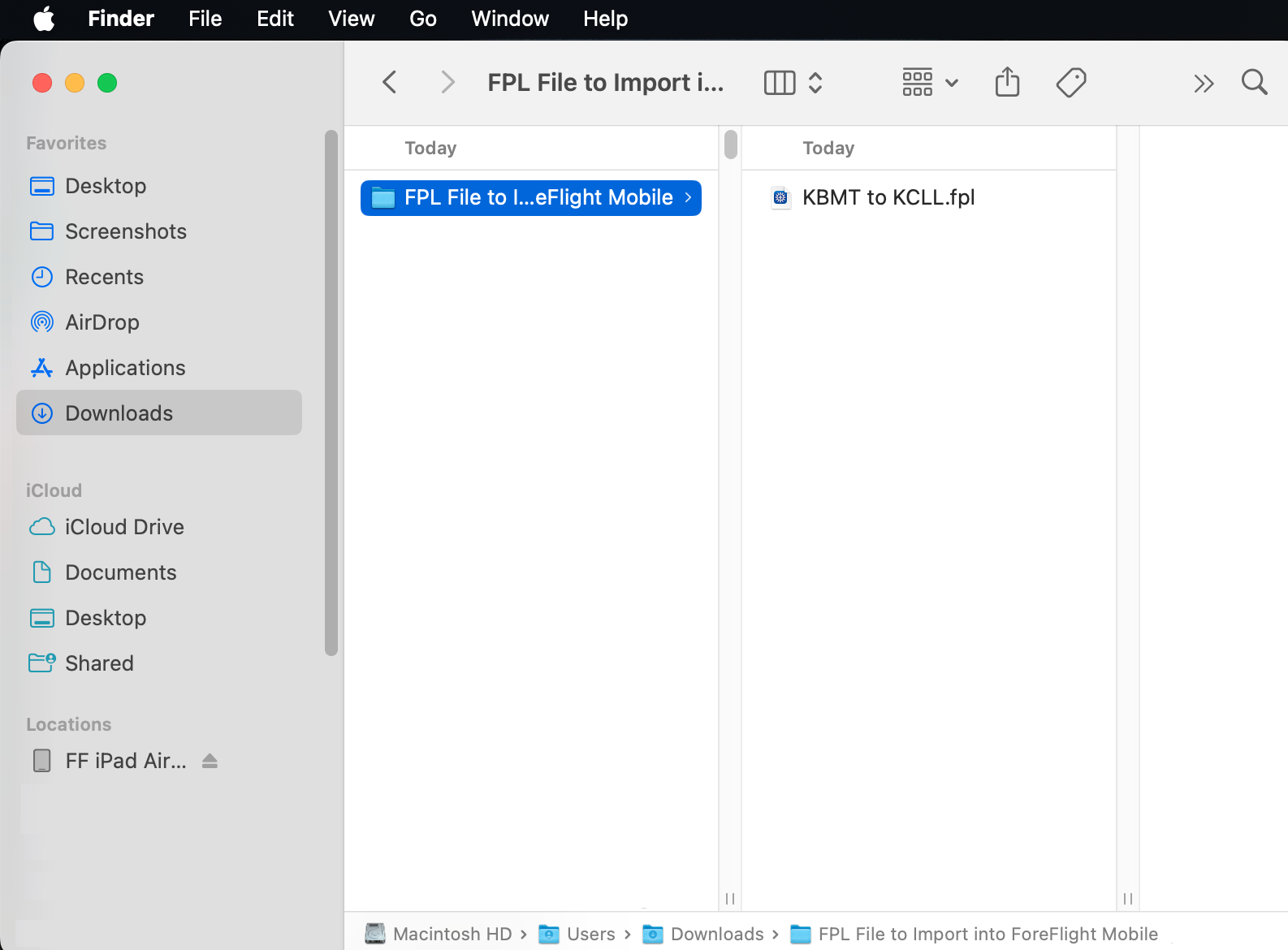This screenshot has width=1288, height=950.
Task: Click the KBMT to KCLL.fpl file icon
Action: coord(780,197)
